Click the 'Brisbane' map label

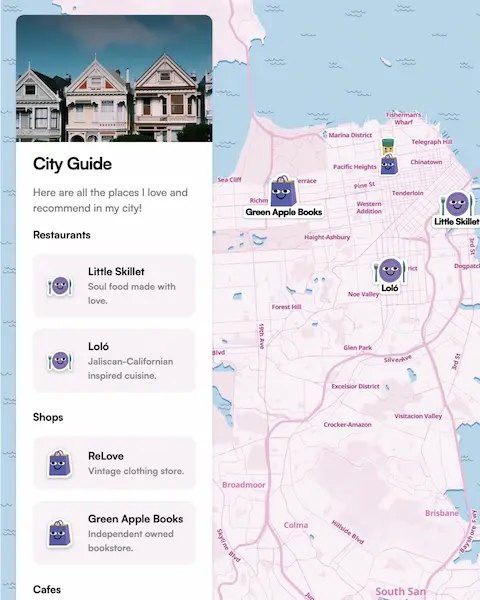tap(442, 513)
